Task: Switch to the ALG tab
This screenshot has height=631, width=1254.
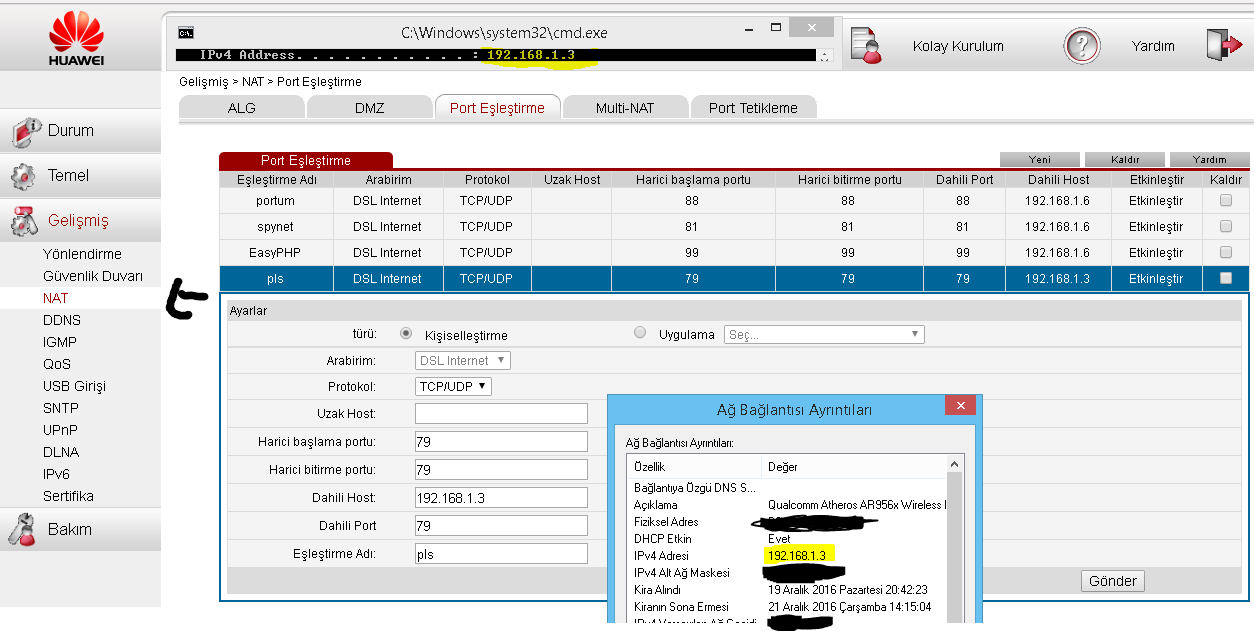Action: (241, 108)
